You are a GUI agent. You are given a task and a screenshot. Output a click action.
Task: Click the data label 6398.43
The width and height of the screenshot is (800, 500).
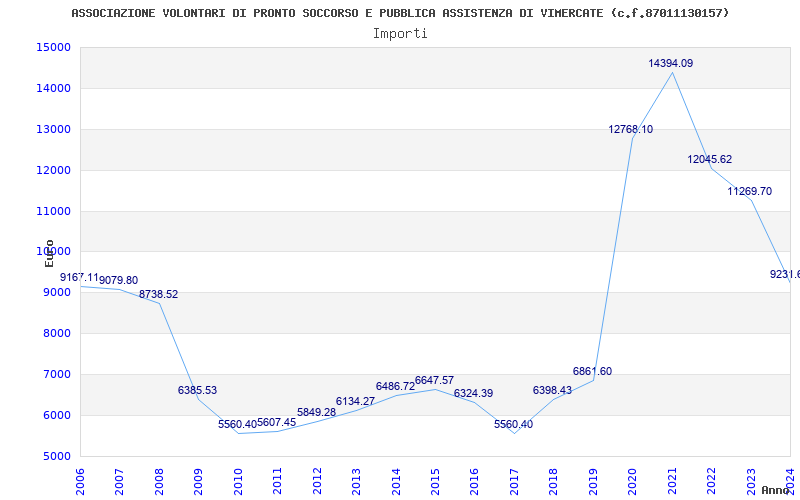click(553, 390)
